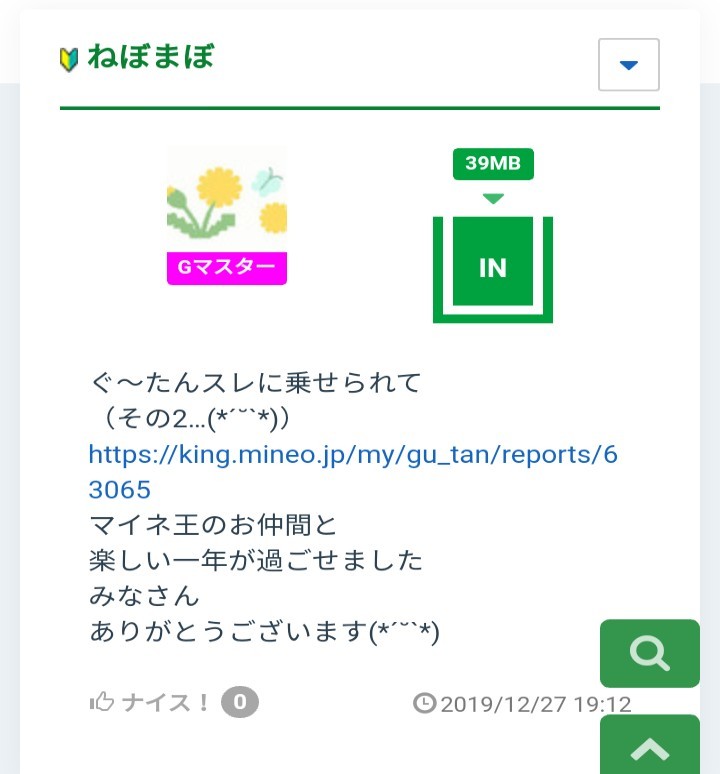This screenshot has width=720, height=774.
Task: Jump to top with the chevron button
Action: click(x=650, y=746)
